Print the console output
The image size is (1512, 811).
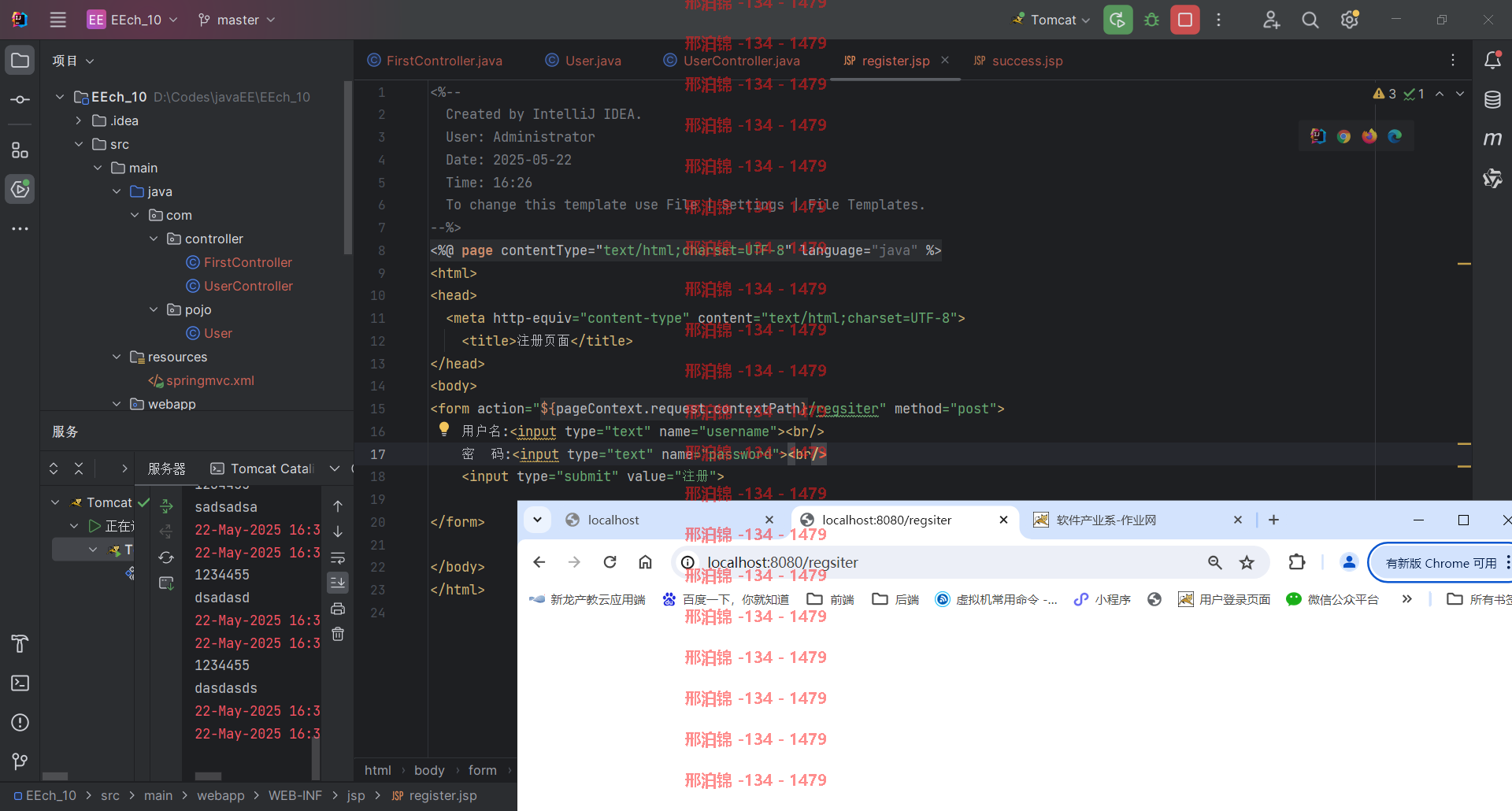click(338, 609)
